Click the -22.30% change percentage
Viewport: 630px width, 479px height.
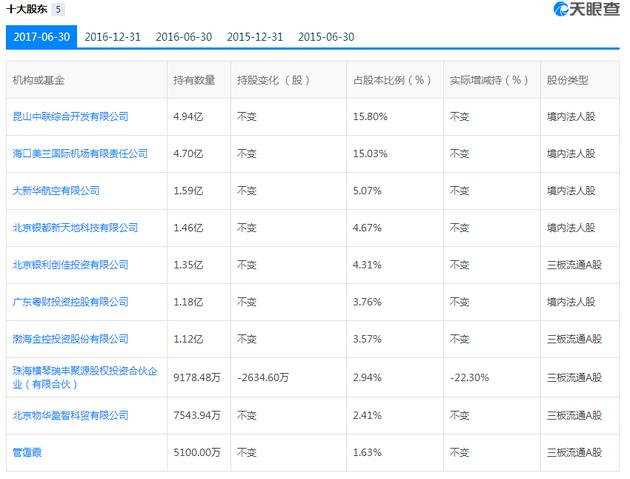coord(469,377)
